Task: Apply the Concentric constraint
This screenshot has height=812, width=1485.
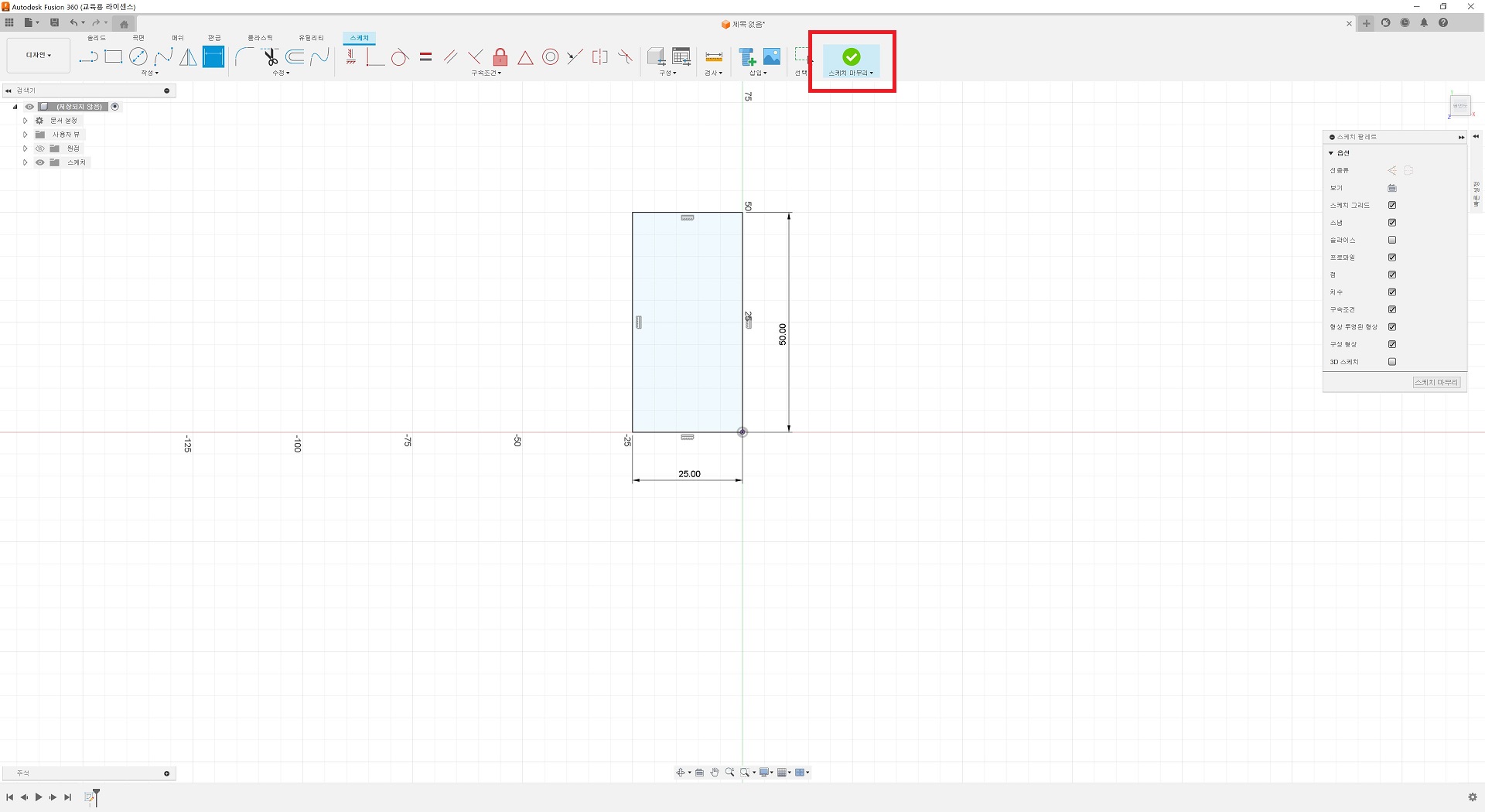Action: [x=550, y=56]
